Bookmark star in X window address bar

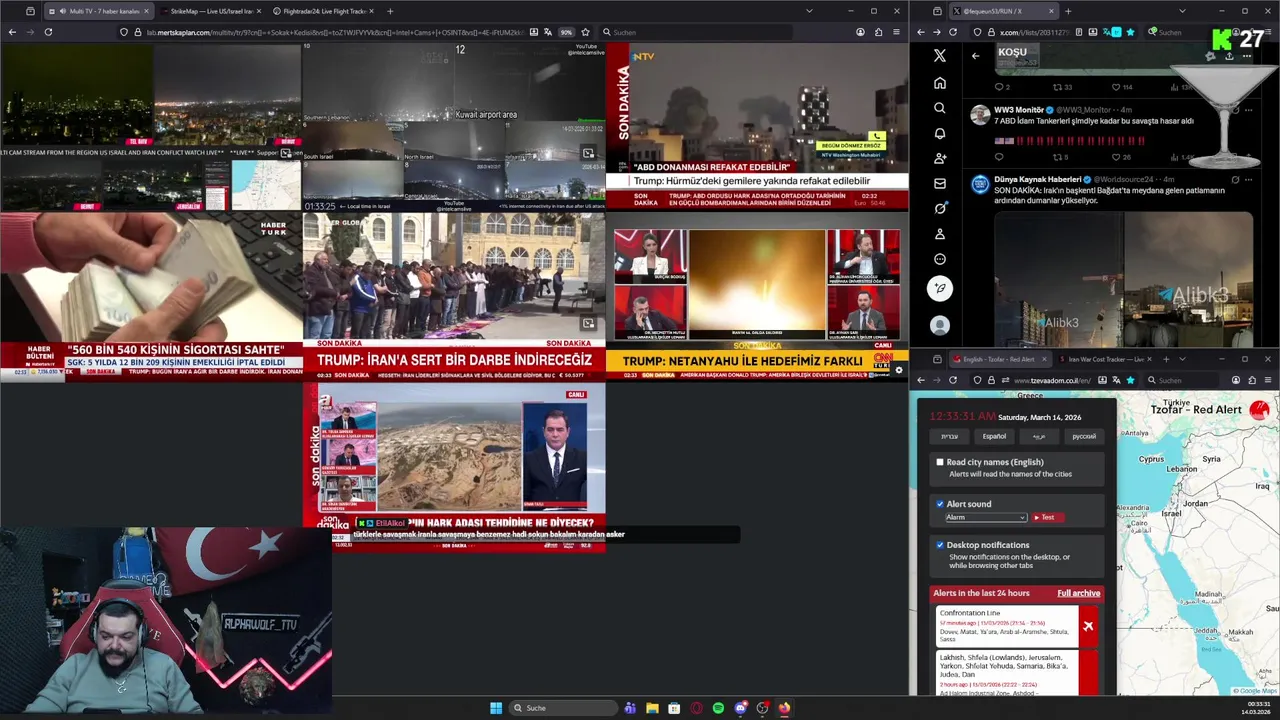[x=1130, y=32]
